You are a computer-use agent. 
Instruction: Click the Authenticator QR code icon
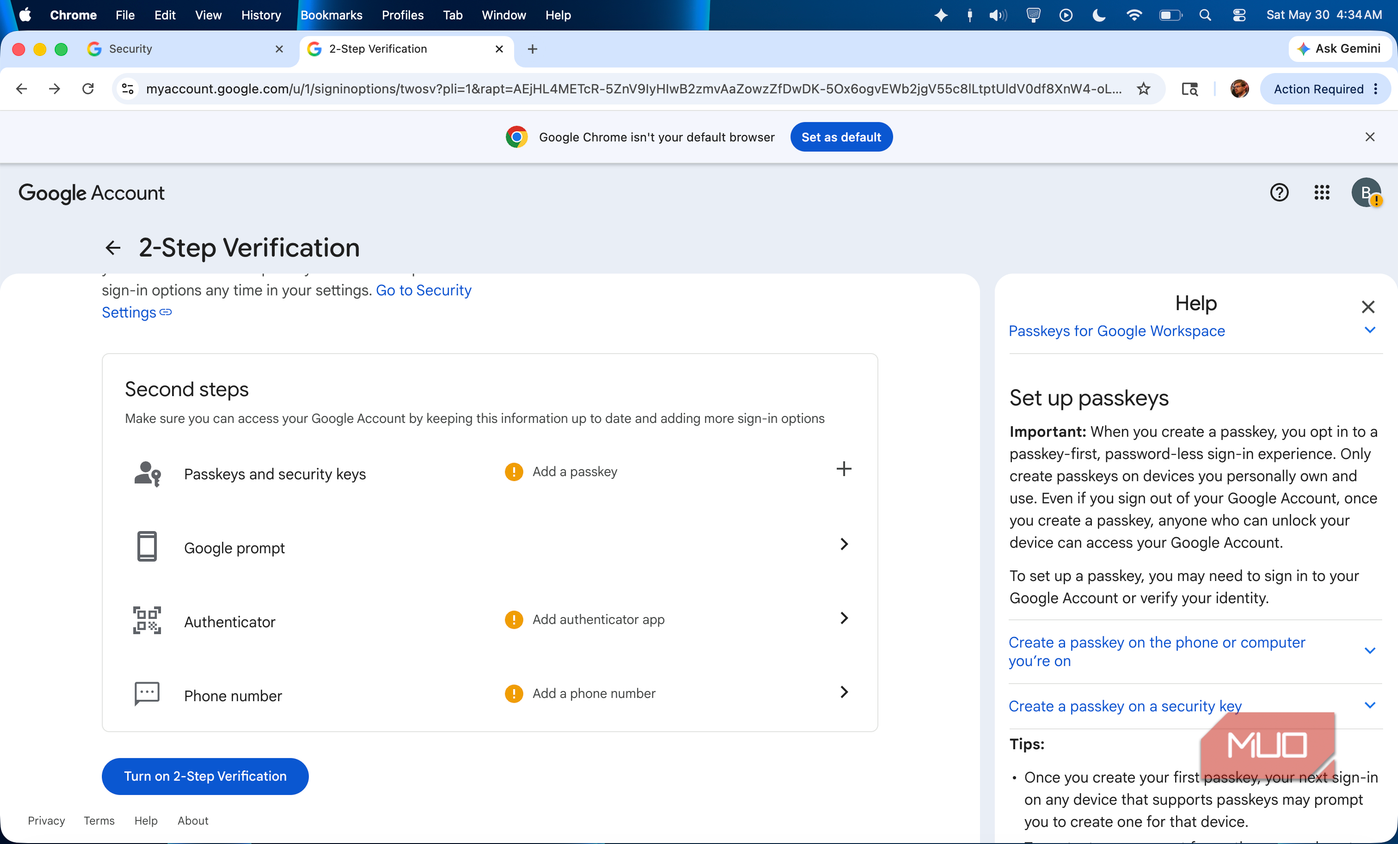pyautogui.click(x=147, y=620)
